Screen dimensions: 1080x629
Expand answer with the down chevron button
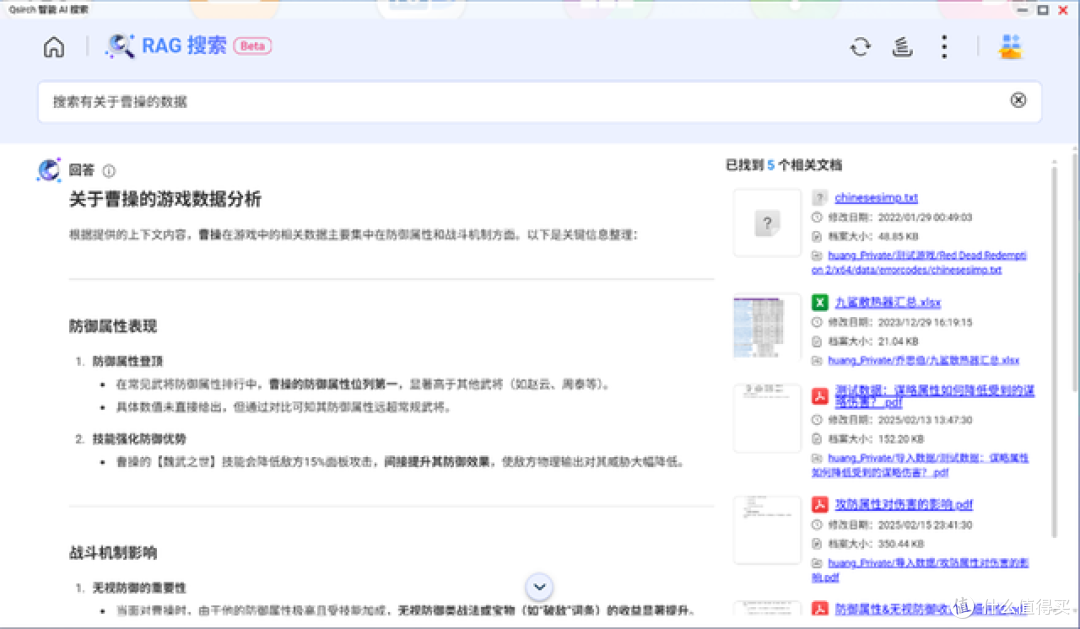[539, 587]
